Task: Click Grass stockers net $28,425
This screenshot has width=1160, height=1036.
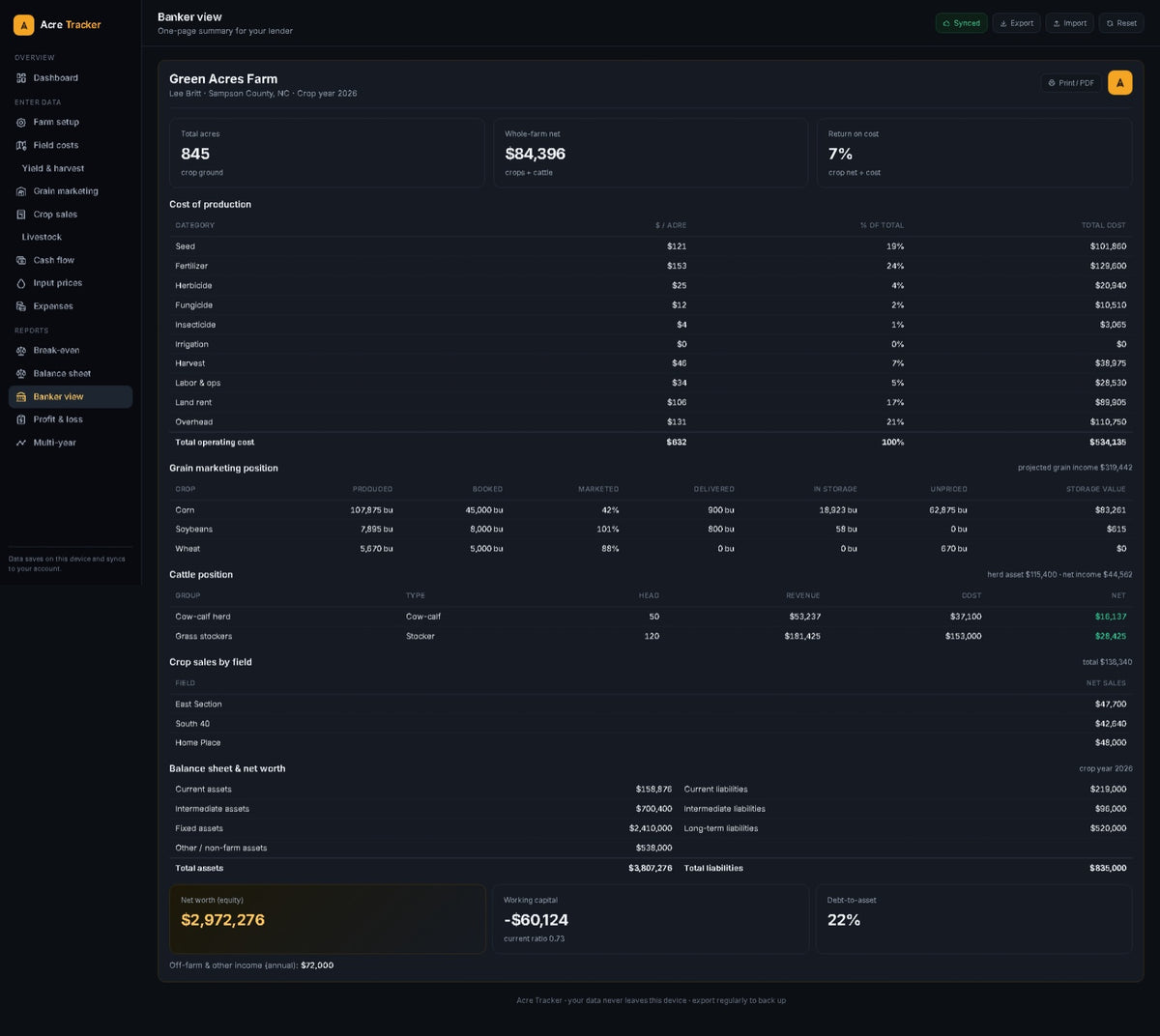Action: [1111, 637]
